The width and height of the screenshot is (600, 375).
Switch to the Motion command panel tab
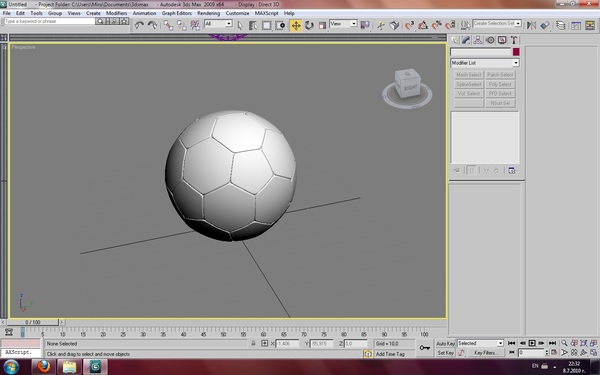(490, 40)
